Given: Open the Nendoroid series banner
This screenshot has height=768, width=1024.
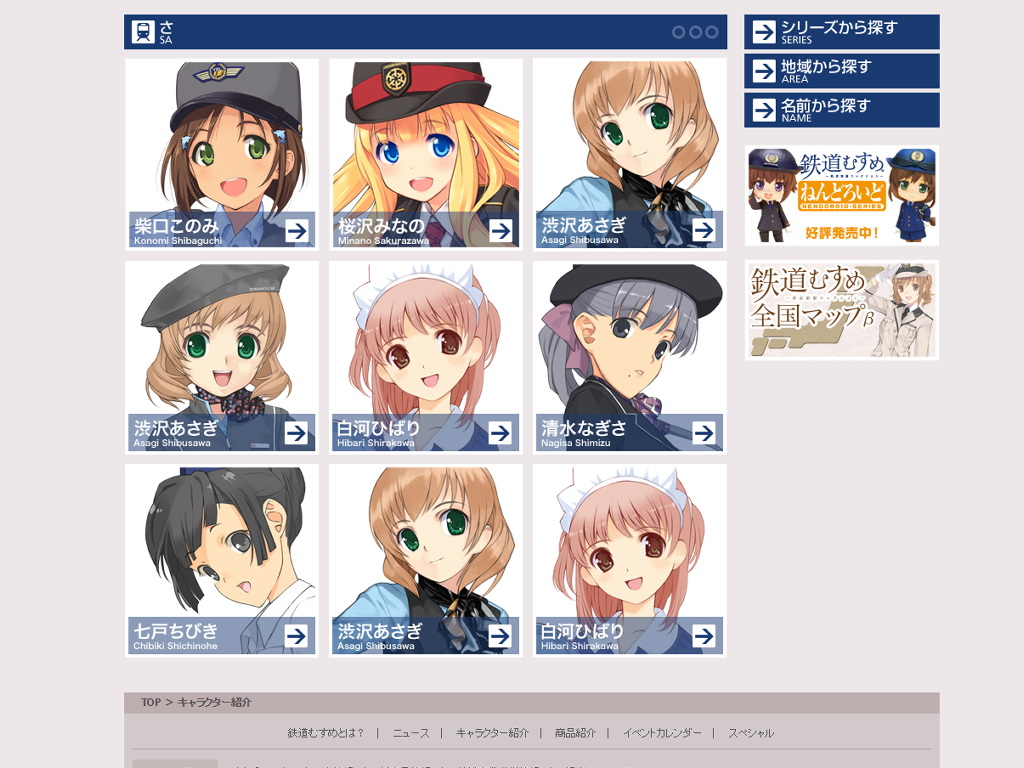Looking at the screenshot, I should pyautogui.click(x=842, y=195).
